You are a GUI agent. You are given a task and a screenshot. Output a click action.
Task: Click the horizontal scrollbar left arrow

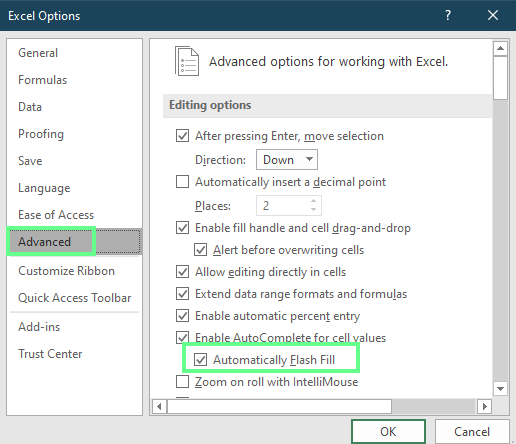159,406
